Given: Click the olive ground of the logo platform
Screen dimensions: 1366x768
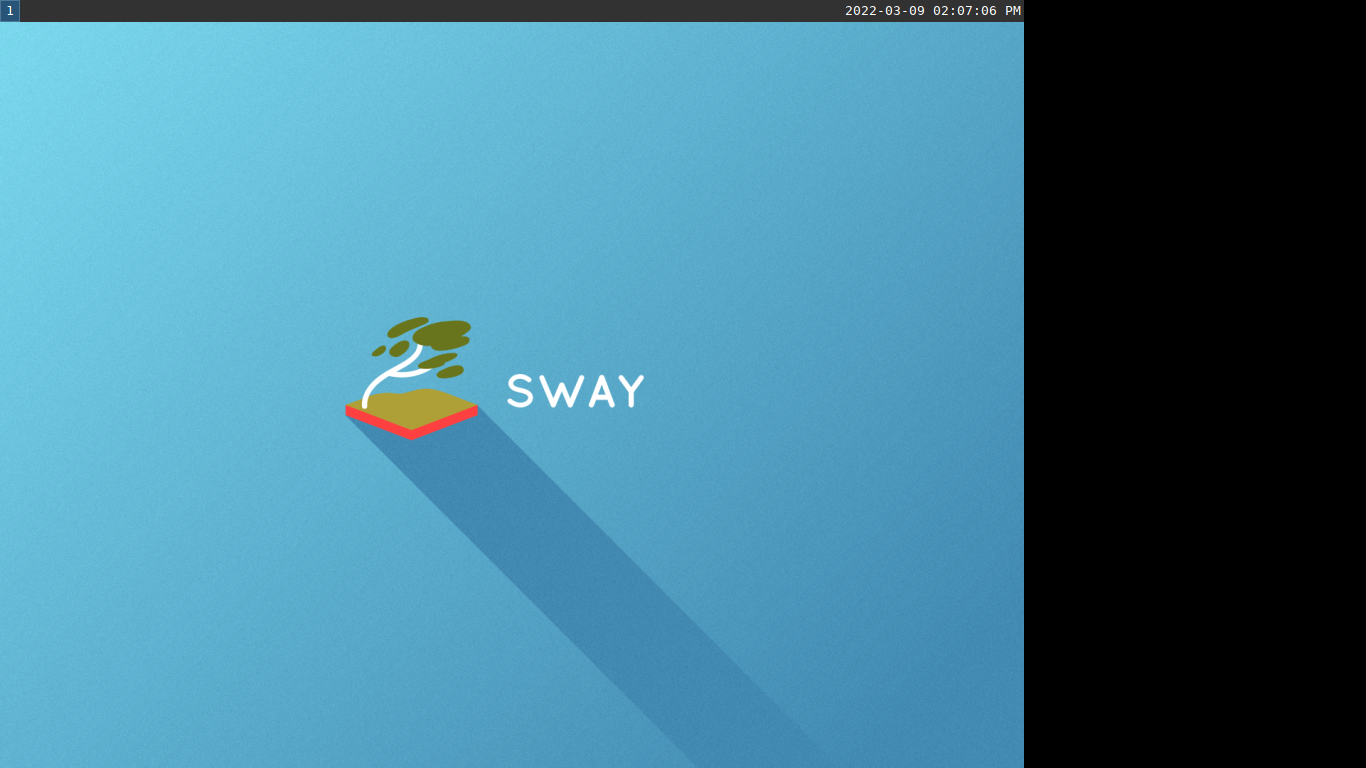Looking at the screenshot, I should [411, 408].
